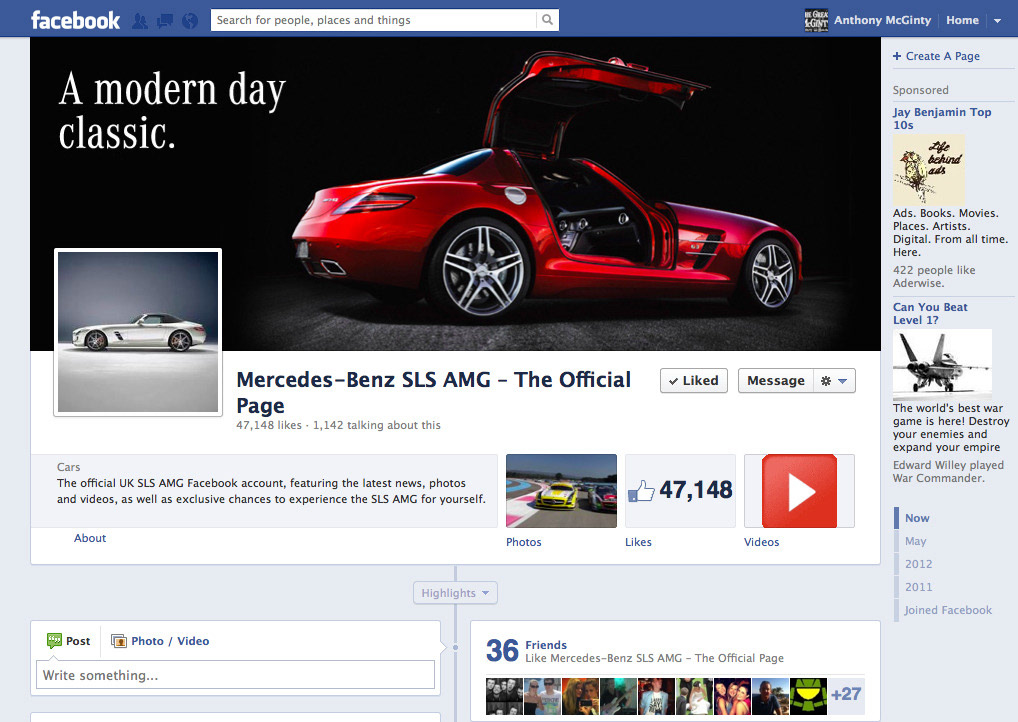Click the Write something field
The width and height of the screenshot is (1018, 722).
pos(235,675)
